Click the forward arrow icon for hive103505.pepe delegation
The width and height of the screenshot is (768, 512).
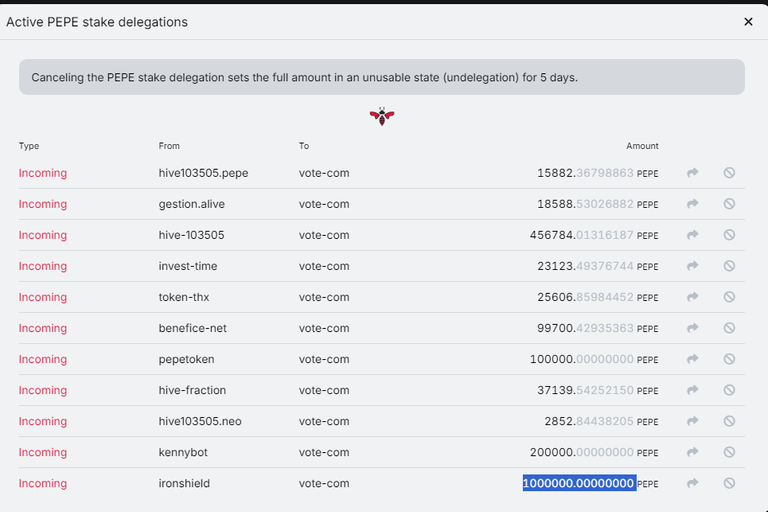tap(692, 172)
